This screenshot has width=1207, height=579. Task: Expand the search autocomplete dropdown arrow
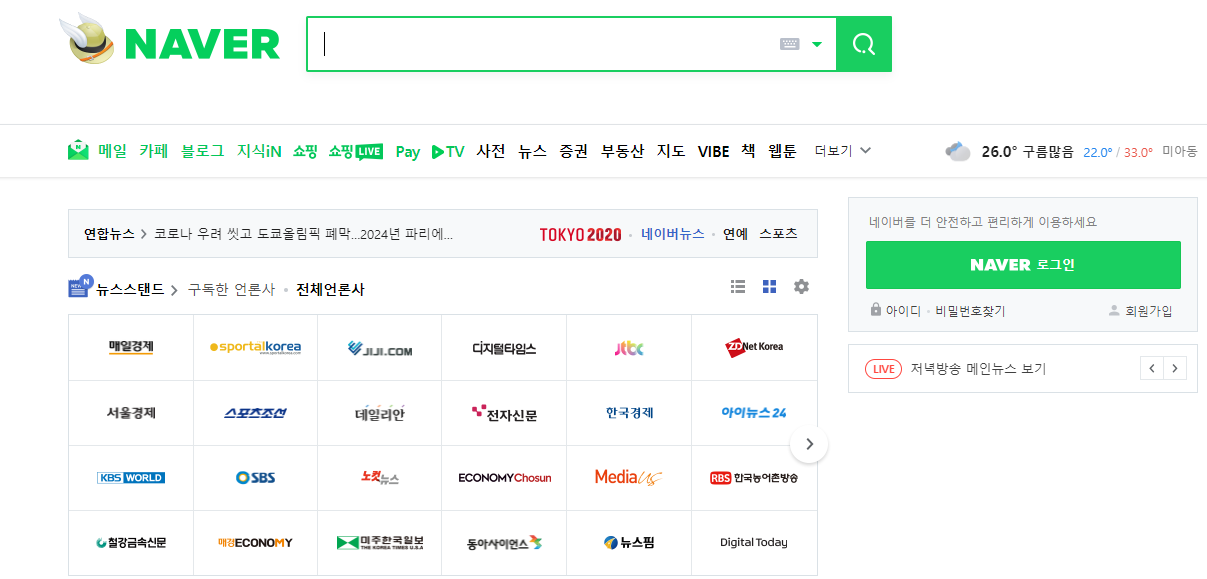click(817, 44)
